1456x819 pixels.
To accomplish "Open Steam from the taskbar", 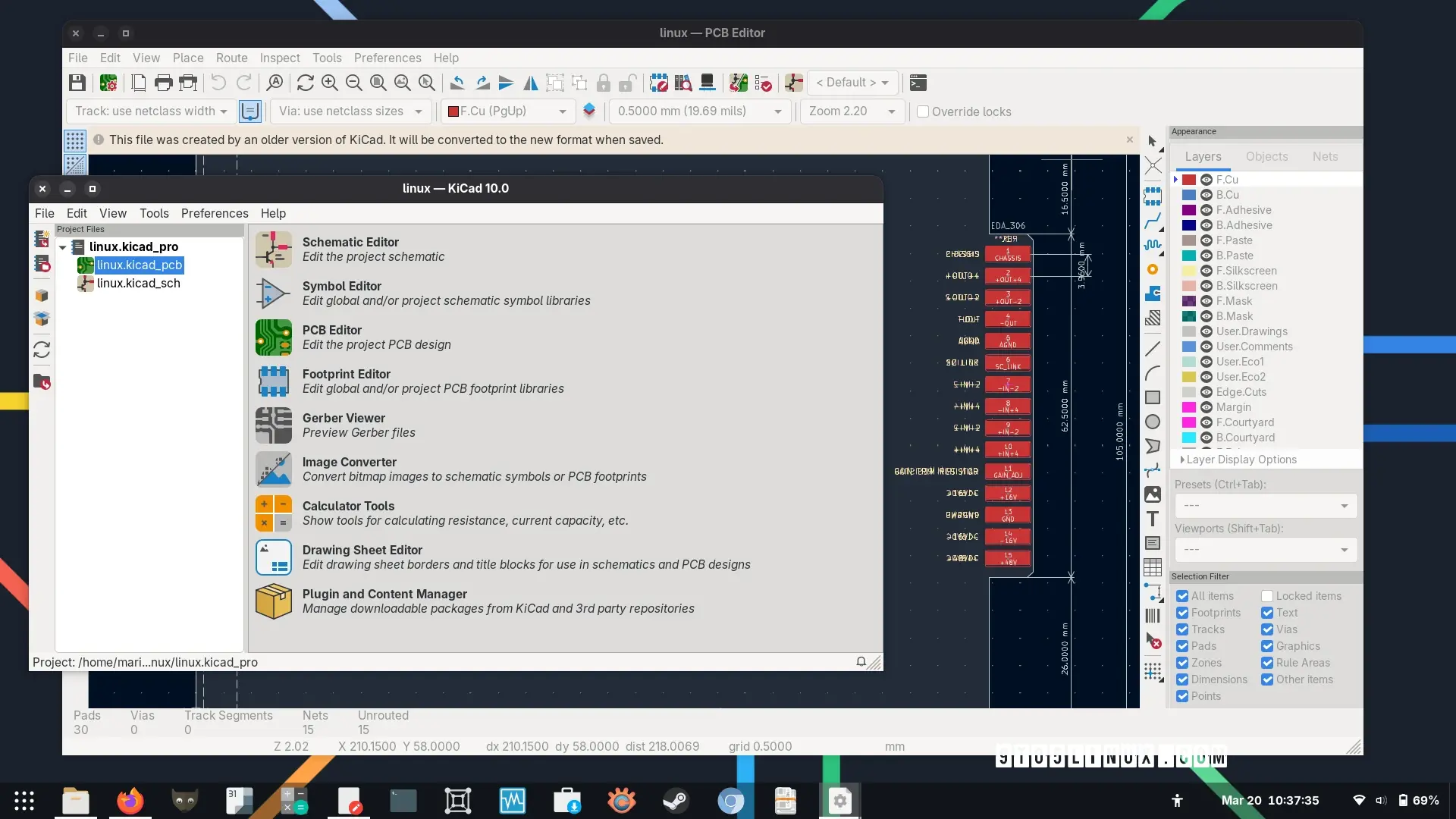I will coord(675,801).
